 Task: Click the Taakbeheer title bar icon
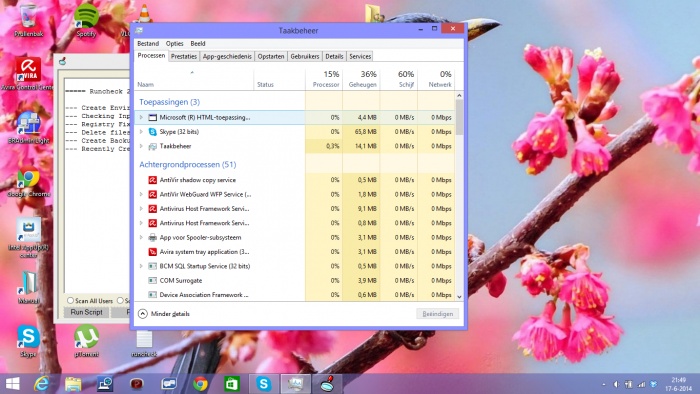[139, 30]
